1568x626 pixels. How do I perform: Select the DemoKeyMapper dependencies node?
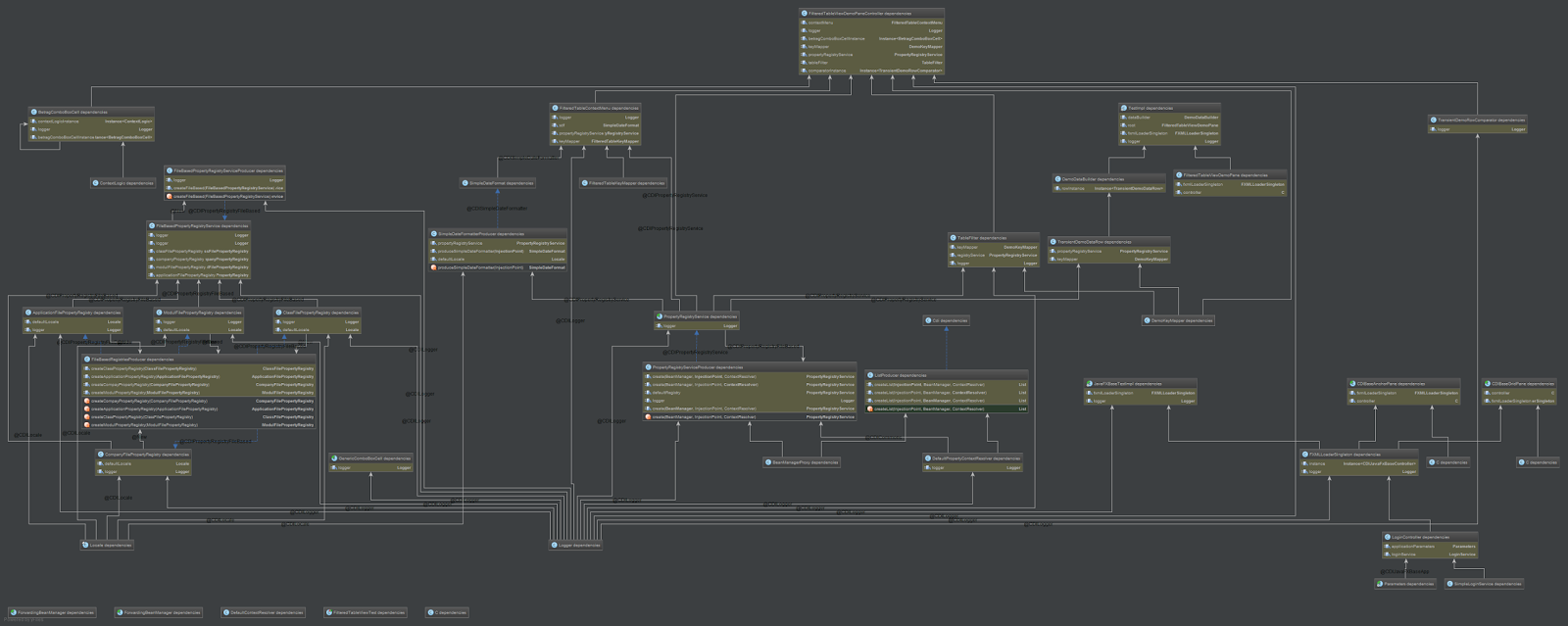click(1178, 320)
